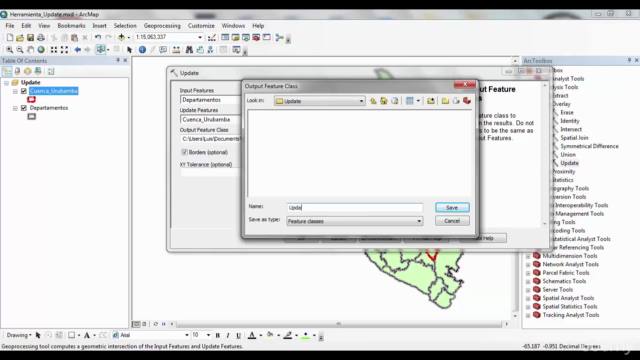
Task: Open the Drawing menu button
Action: (x=19, y=335)
